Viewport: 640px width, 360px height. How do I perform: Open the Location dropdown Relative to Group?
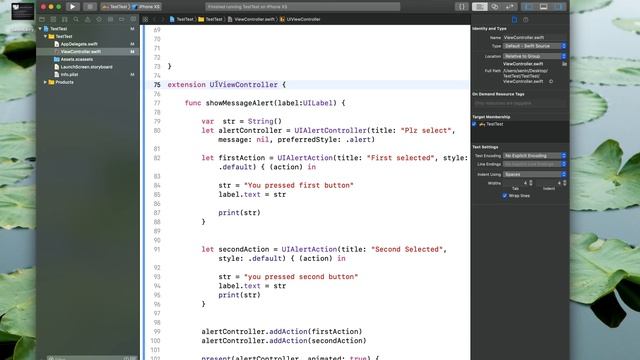click(x=534, y=56)
